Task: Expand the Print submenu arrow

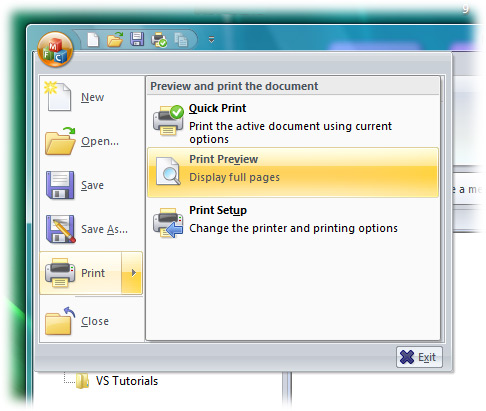Action: [x=132, y=273]
